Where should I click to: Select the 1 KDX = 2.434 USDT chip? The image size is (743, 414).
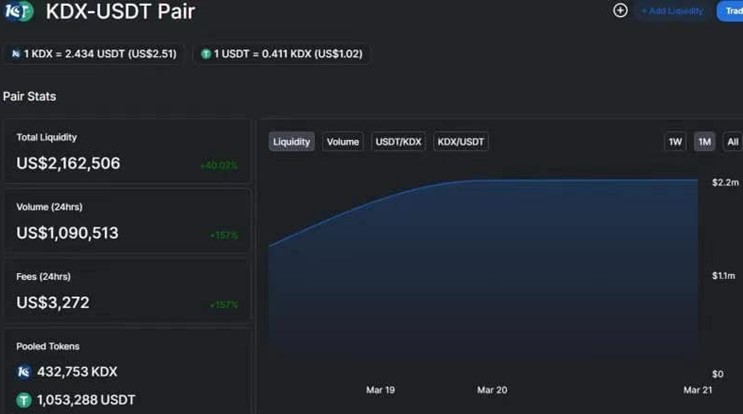pos(94,54)
